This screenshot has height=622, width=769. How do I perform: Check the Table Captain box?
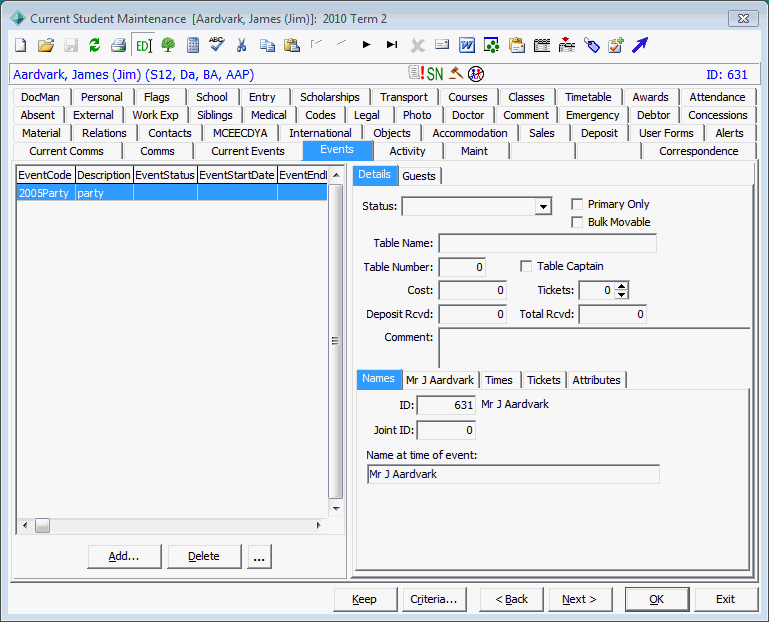(526, 266)
